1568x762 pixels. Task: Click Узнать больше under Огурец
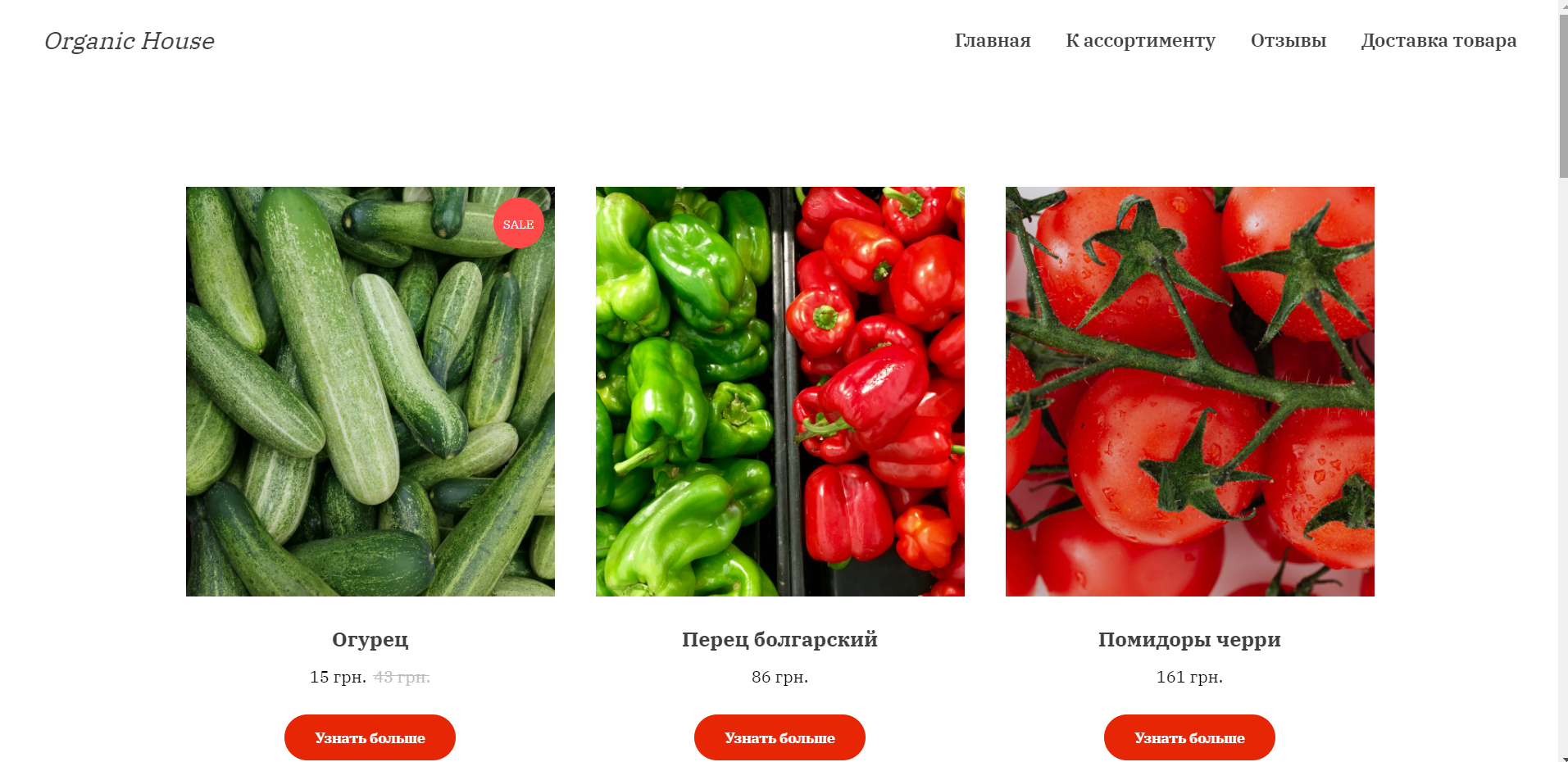tap(370, 737)
